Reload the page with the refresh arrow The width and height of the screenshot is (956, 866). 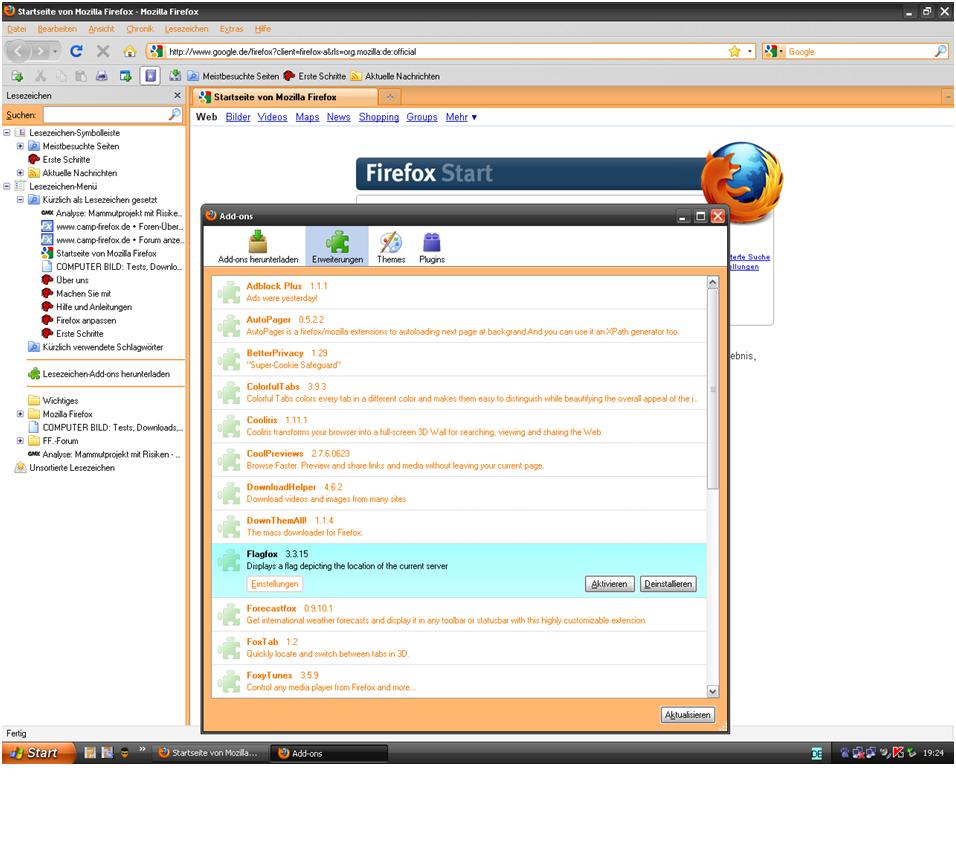pos(76,51)
